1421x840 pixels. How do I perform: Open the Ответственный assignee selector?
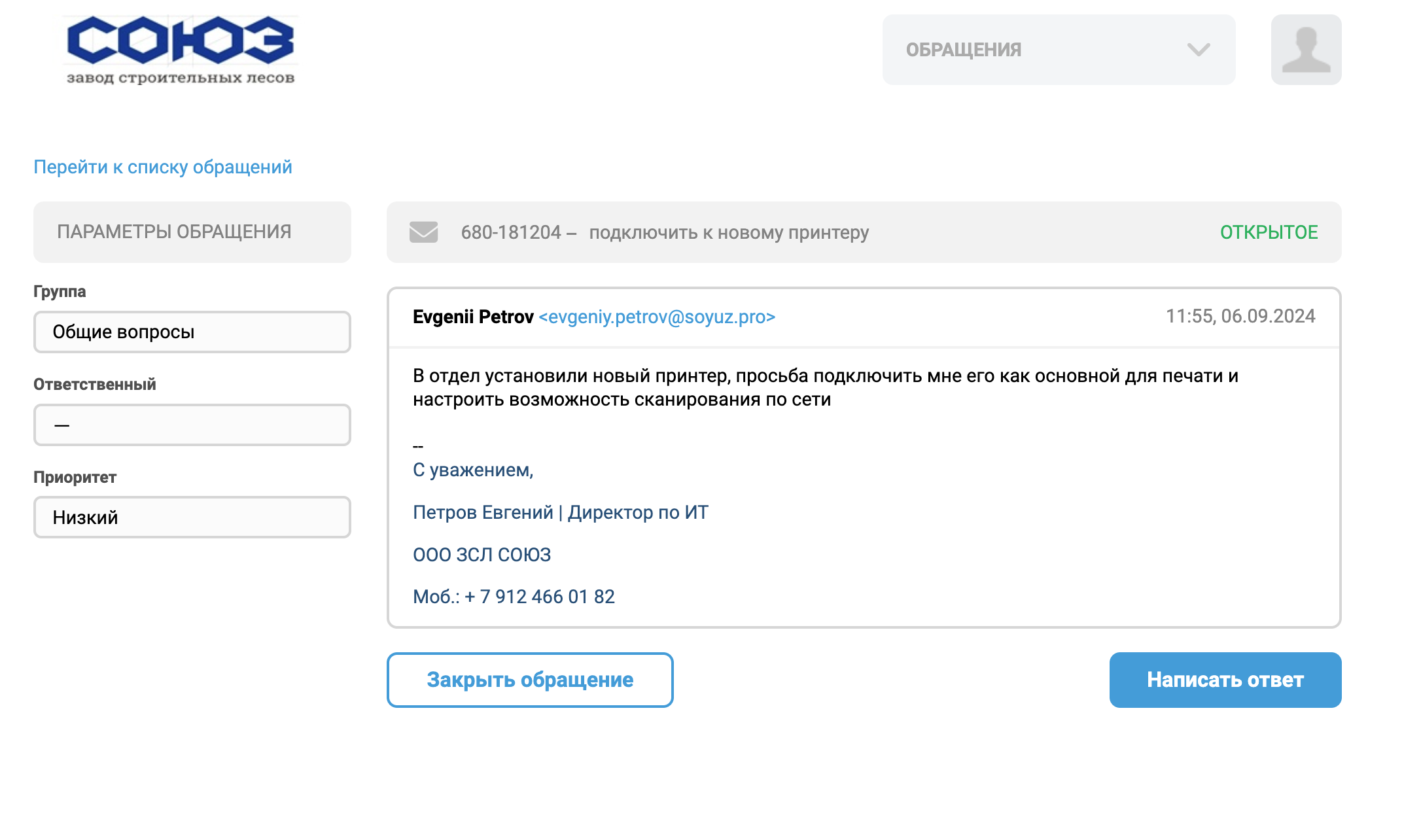click(192, 425)
